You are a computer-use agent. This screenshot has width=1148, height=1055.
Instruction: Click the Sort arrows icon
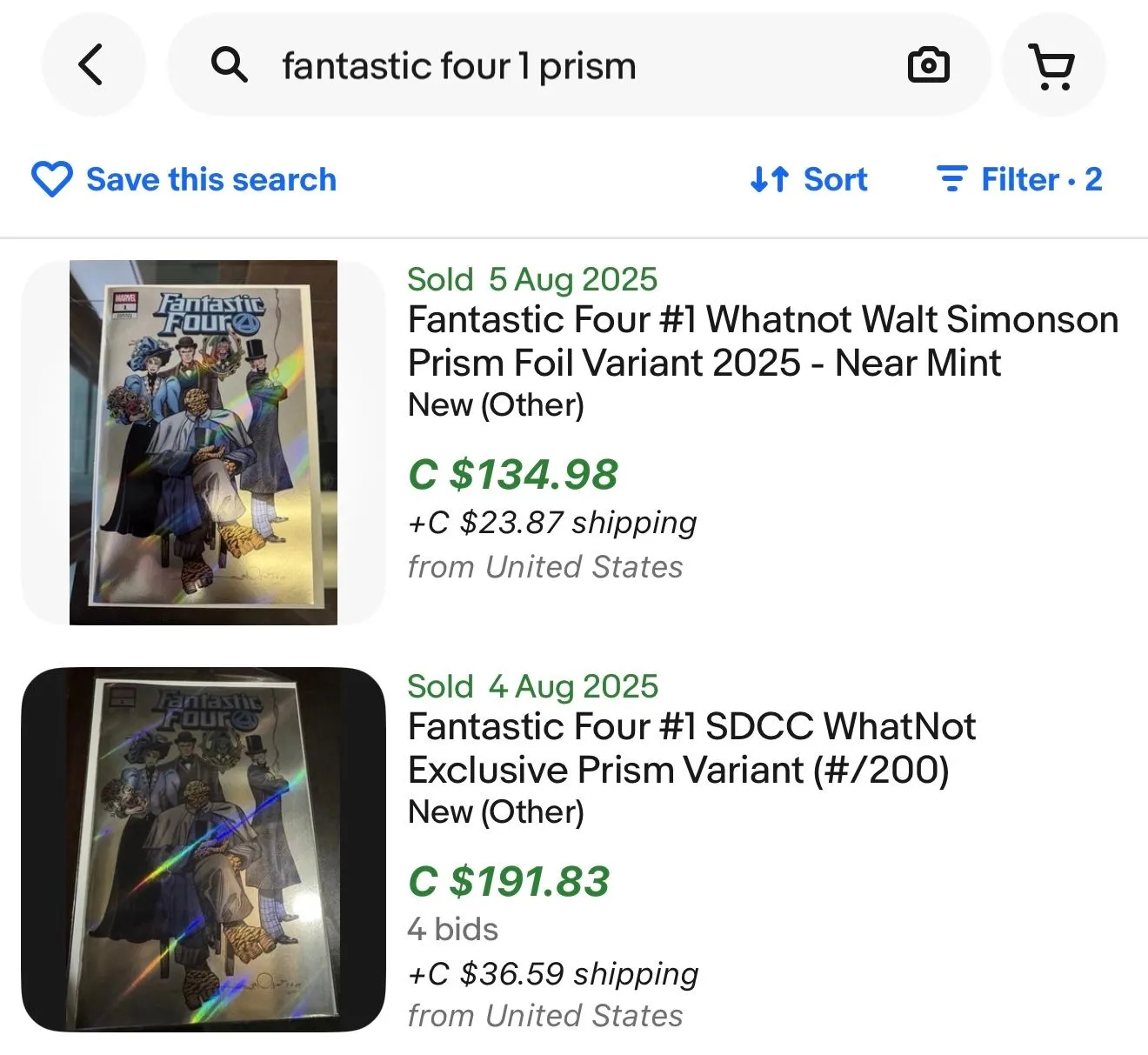(x=770, y=179)
